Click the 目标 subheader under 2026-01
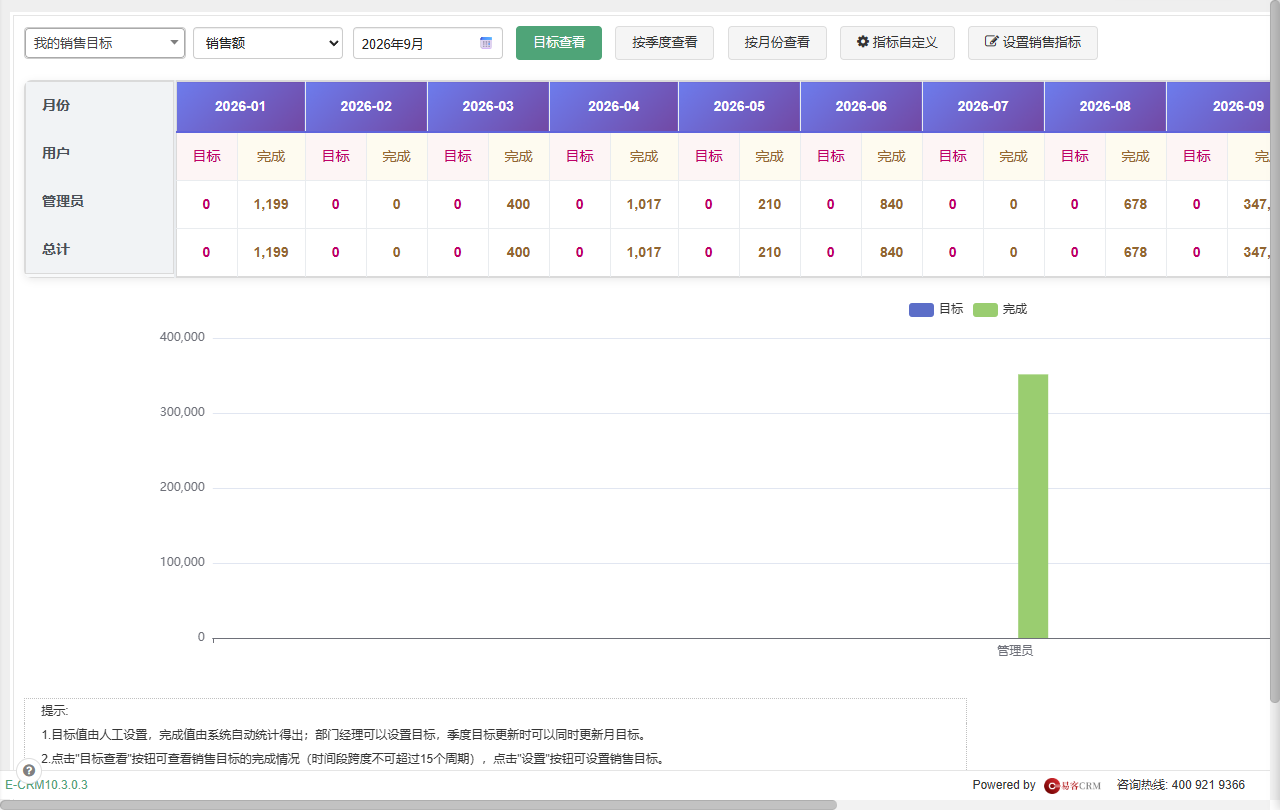 (x=207, y=156)
